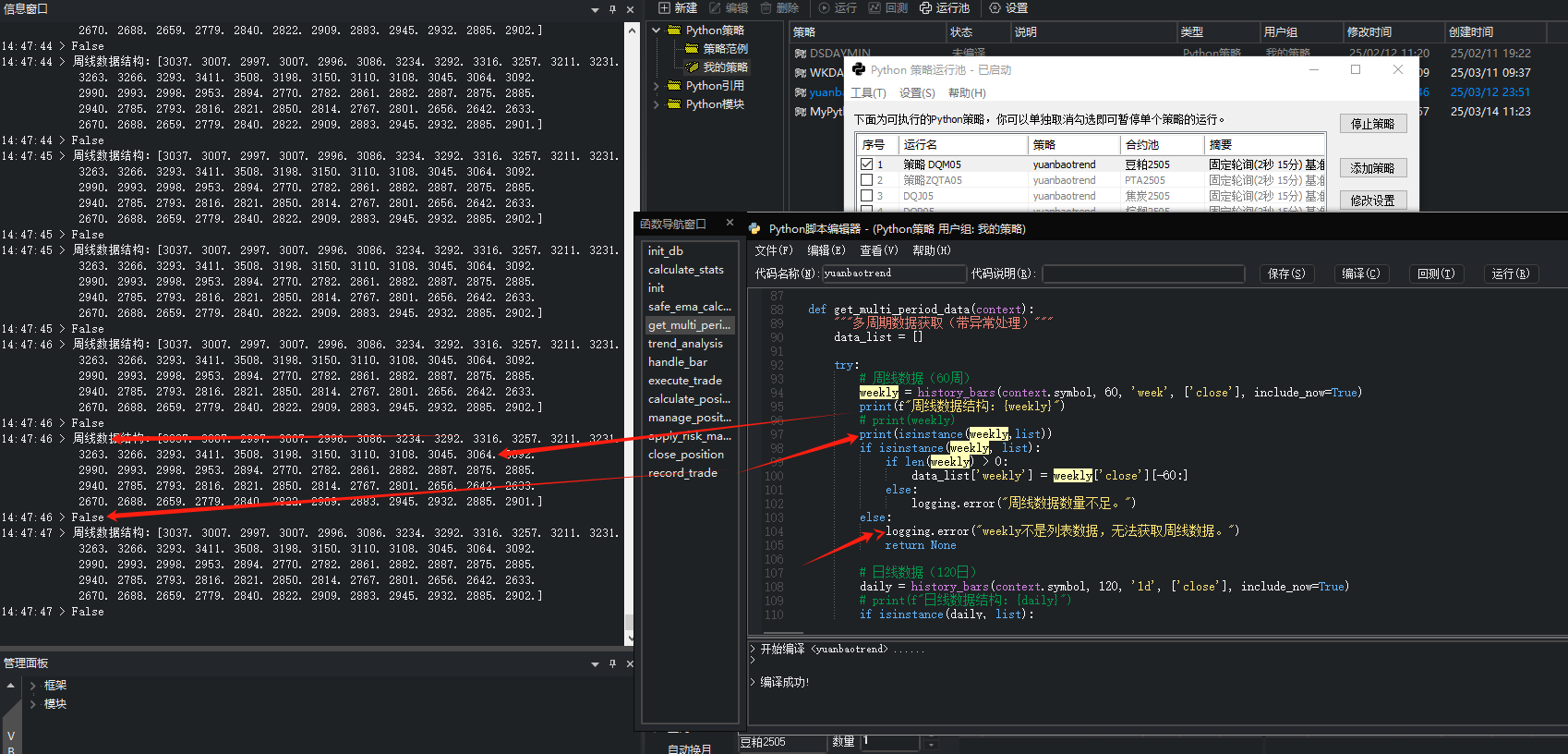Click the 停止策略 button

point(1373,124)
